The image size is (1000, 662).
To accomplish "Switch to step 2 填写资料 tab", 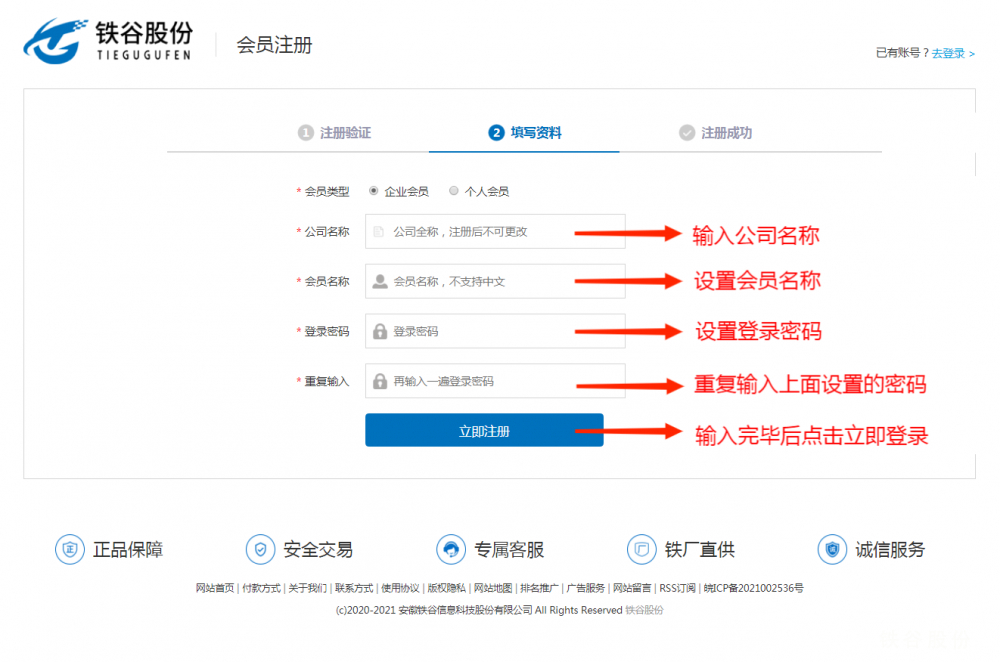I will click(x=525, y=133).
